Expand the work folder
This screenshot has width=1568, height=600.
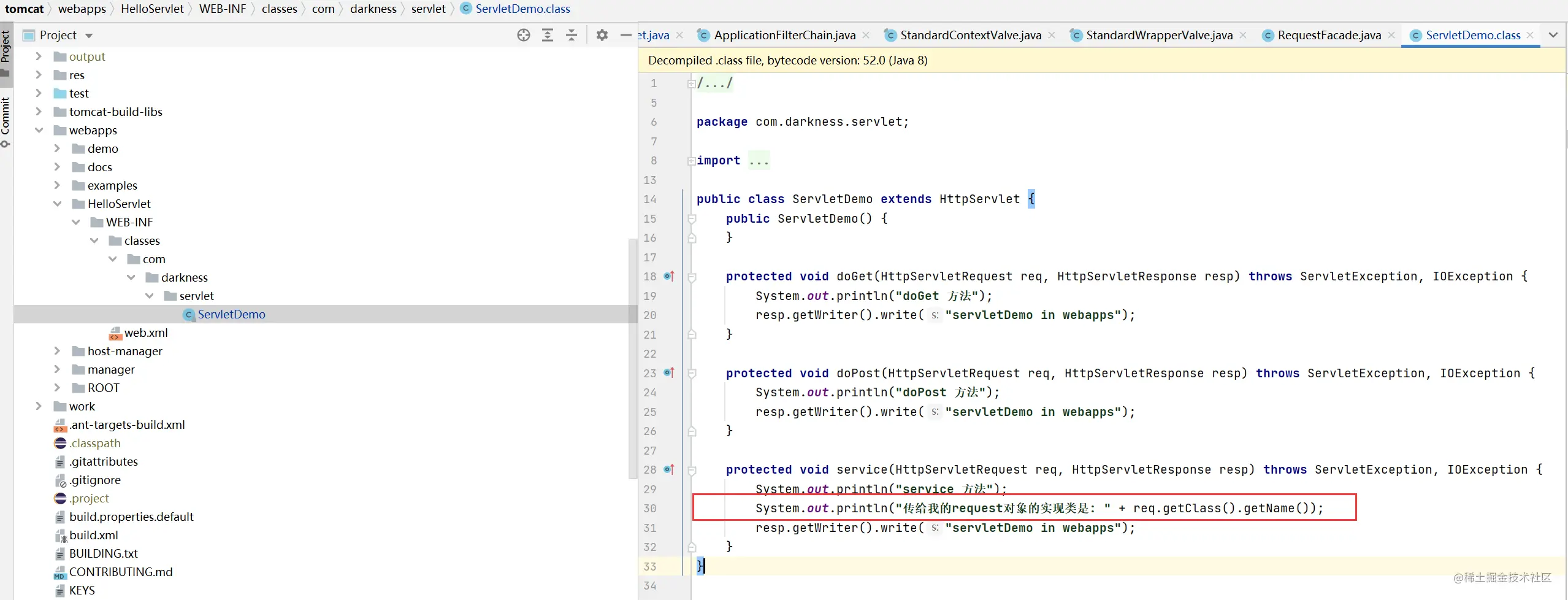pos(39,406)
